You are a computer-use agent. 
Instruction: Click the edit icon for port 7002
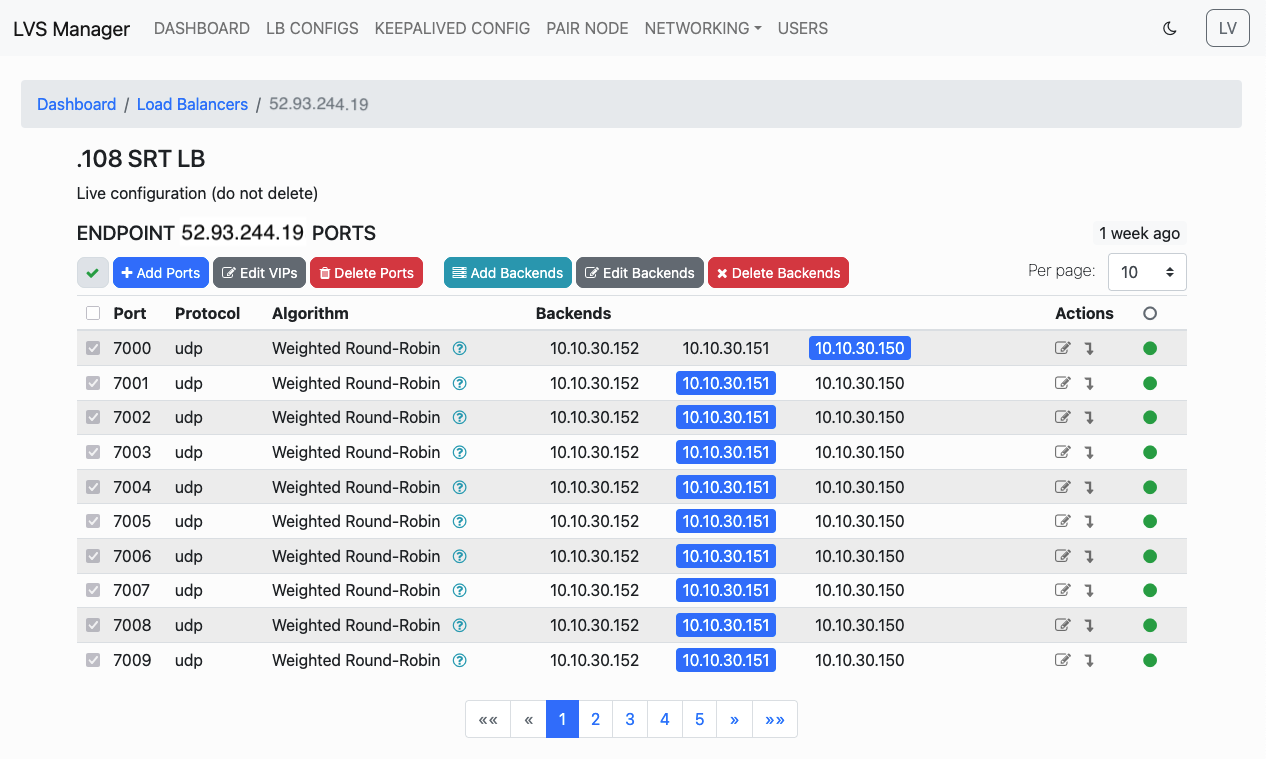pyautogui.click(x=1063, y=417)
